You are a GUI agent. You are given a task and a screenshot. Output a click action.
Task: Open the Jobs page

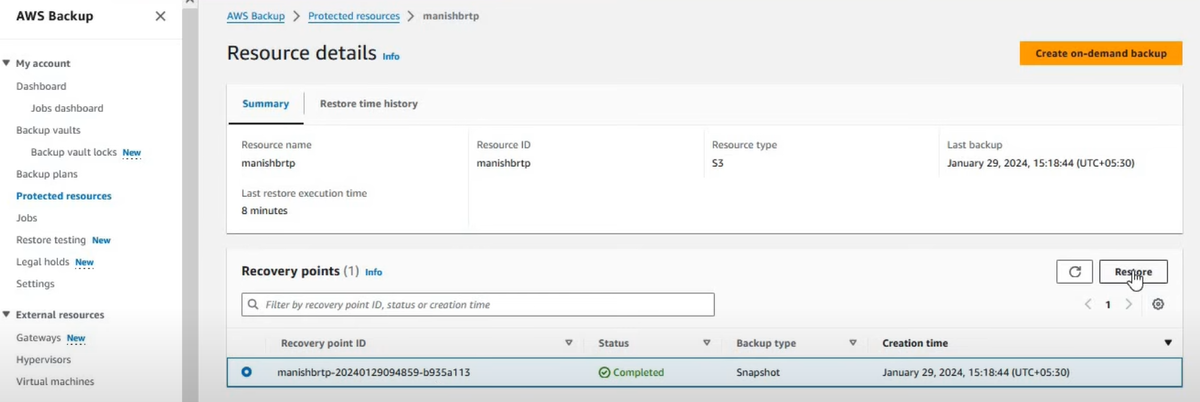pos(27,217)
